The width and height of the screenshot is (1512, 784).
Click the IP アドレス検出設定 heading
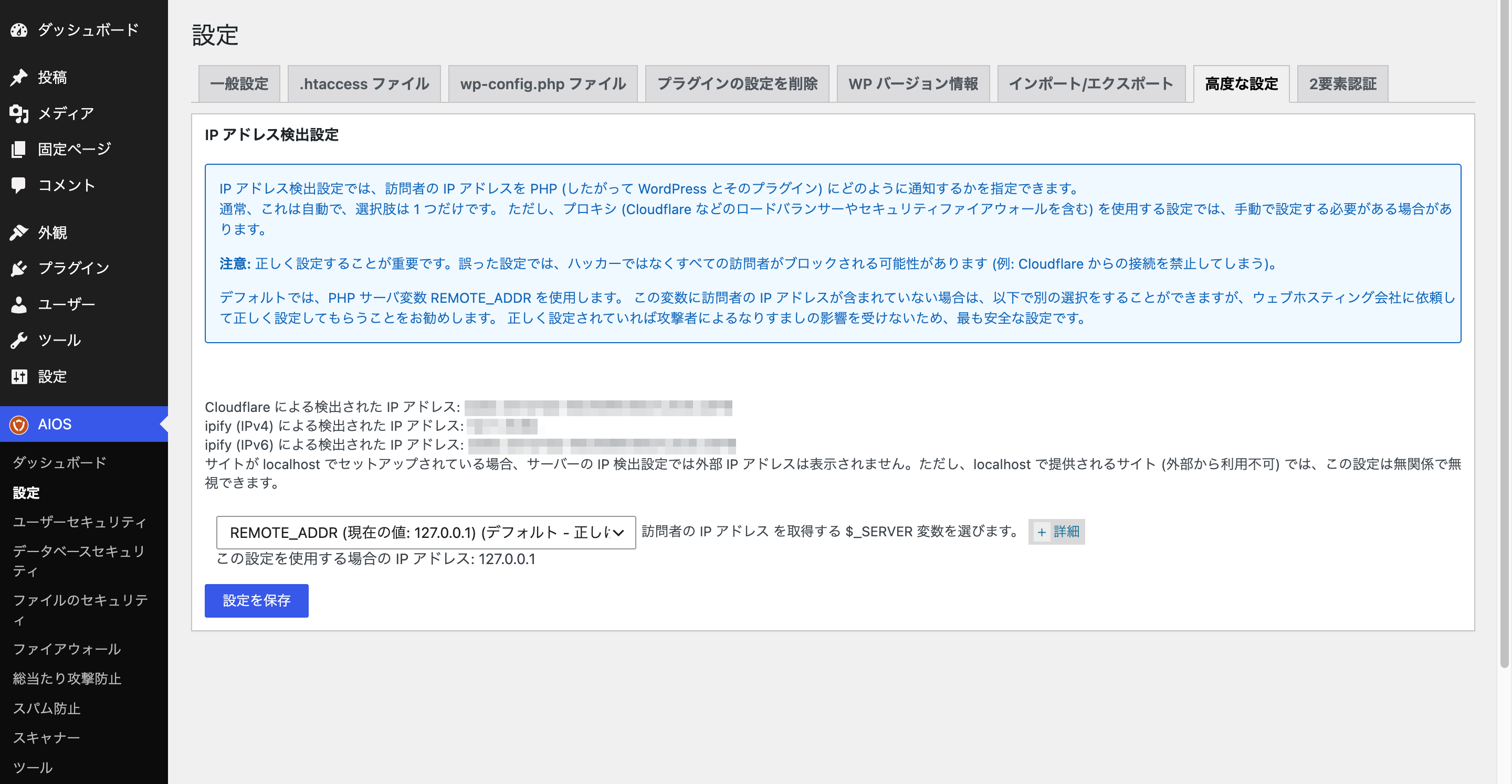(272, 135)
